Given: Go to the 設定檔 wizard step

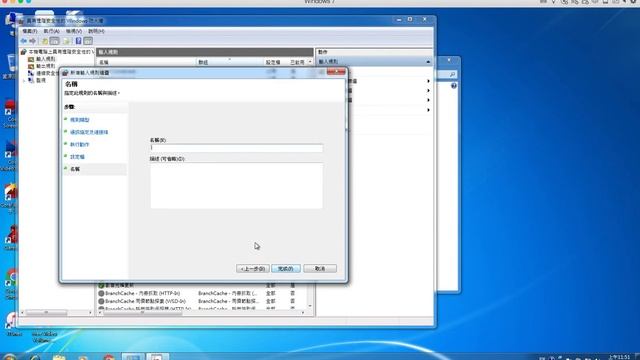Looking at the screenshot, I should (x=77, y=157).
